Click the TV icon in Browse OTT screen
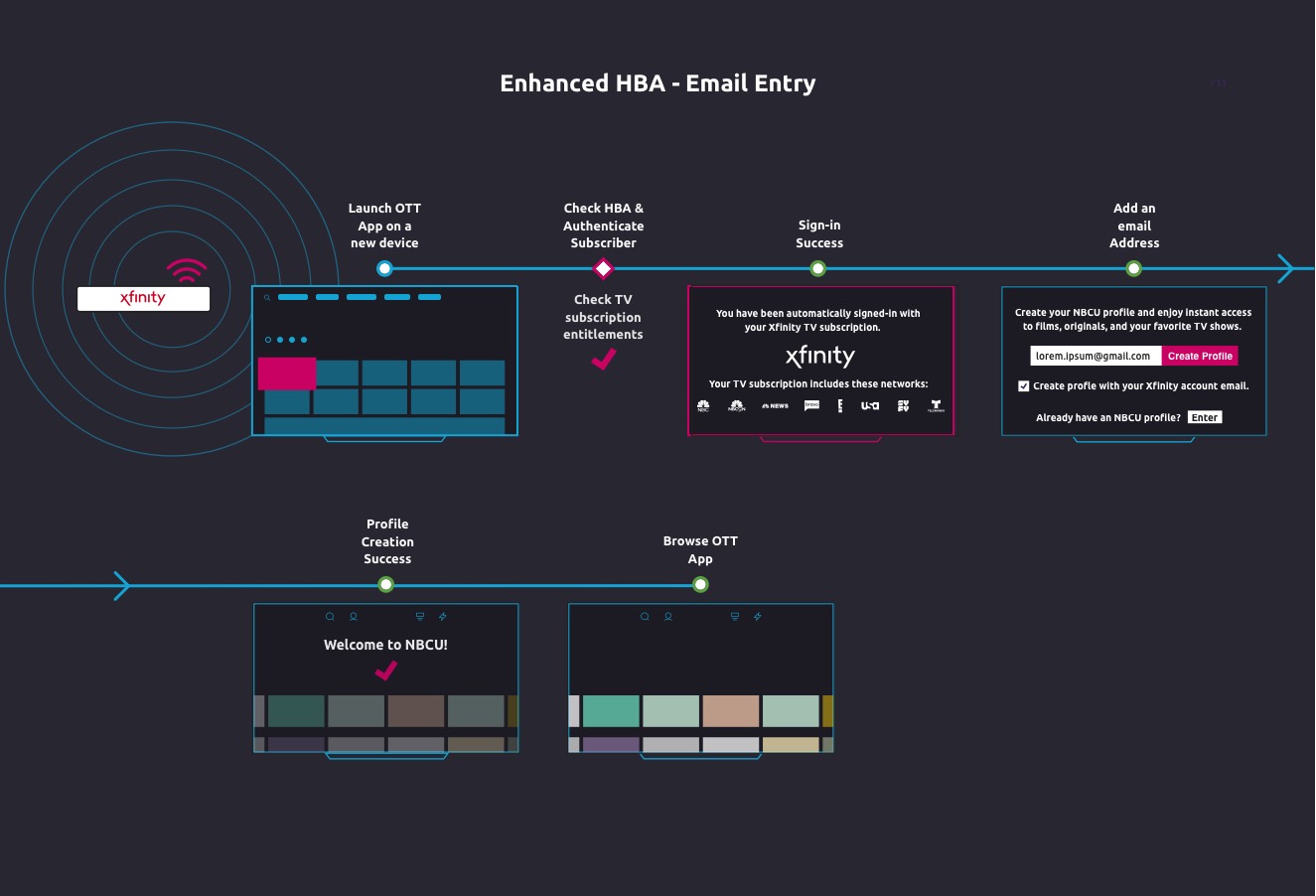This screenshot has height=896, width=1316. click(x=735, y=617)
